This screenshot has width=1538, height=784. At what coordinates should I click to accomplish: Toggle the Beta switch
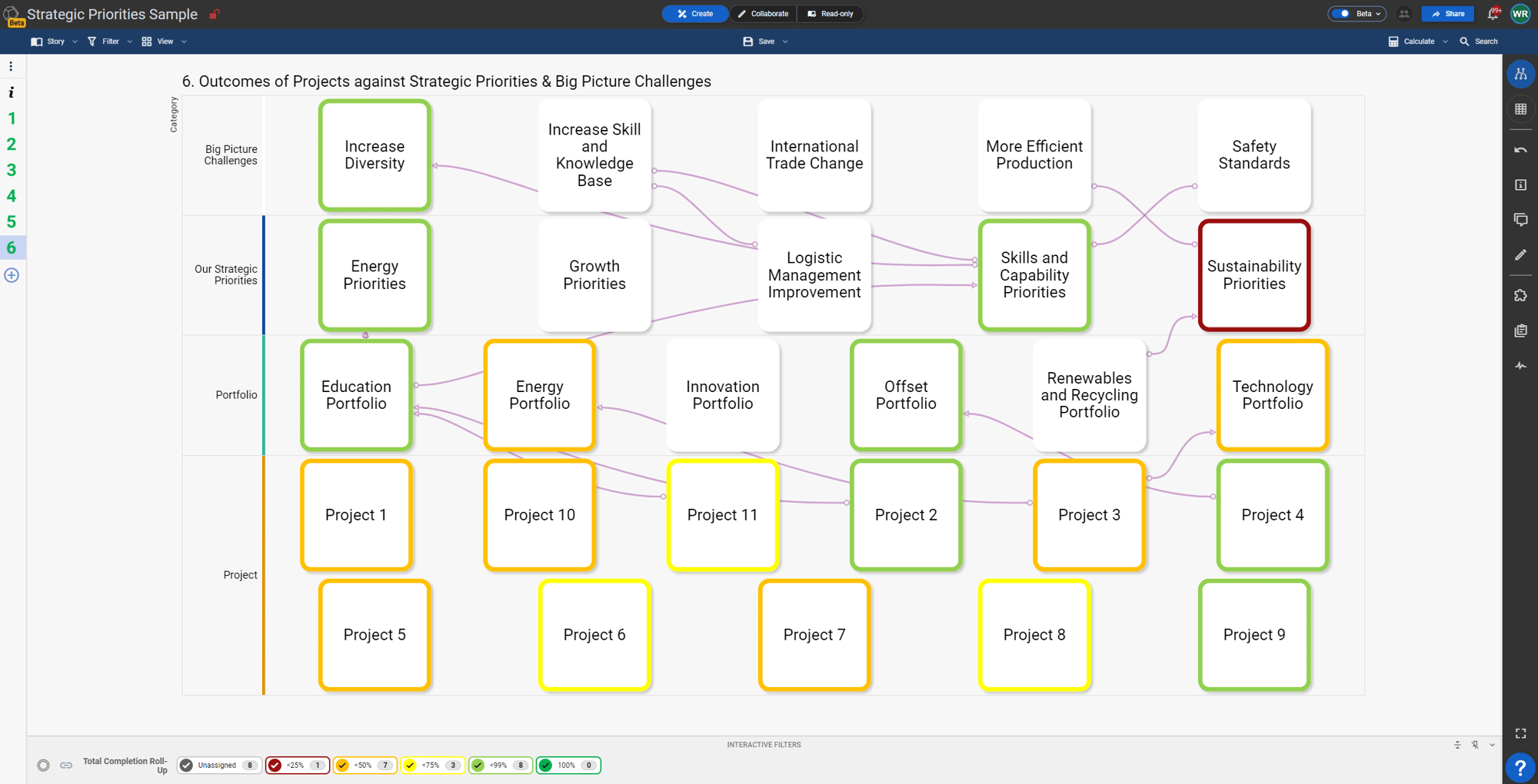pyautogui.click(x=1342, y=14)
